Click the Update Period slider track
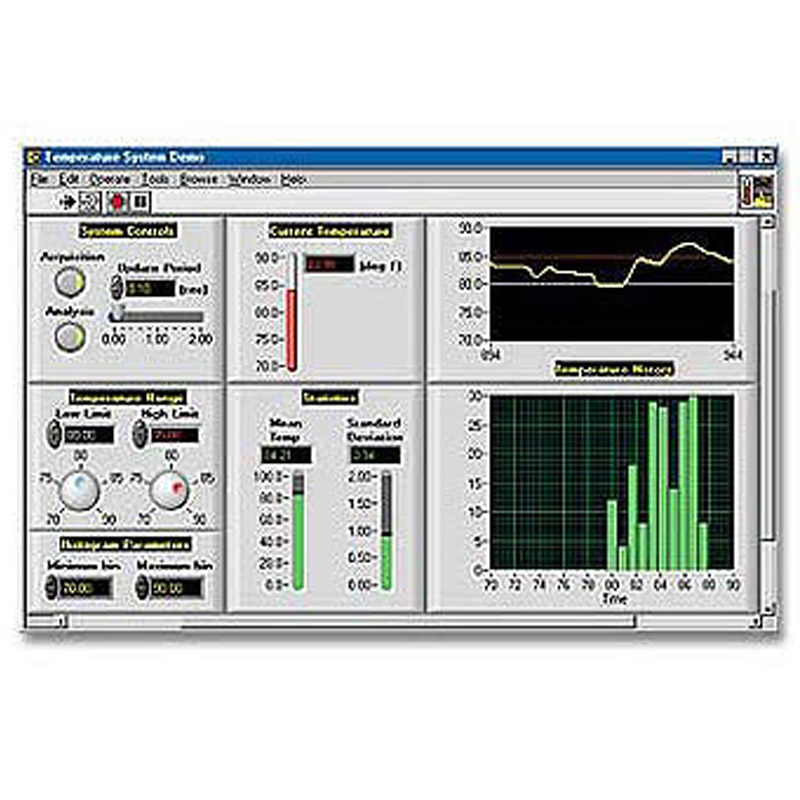 pos(160,317)
